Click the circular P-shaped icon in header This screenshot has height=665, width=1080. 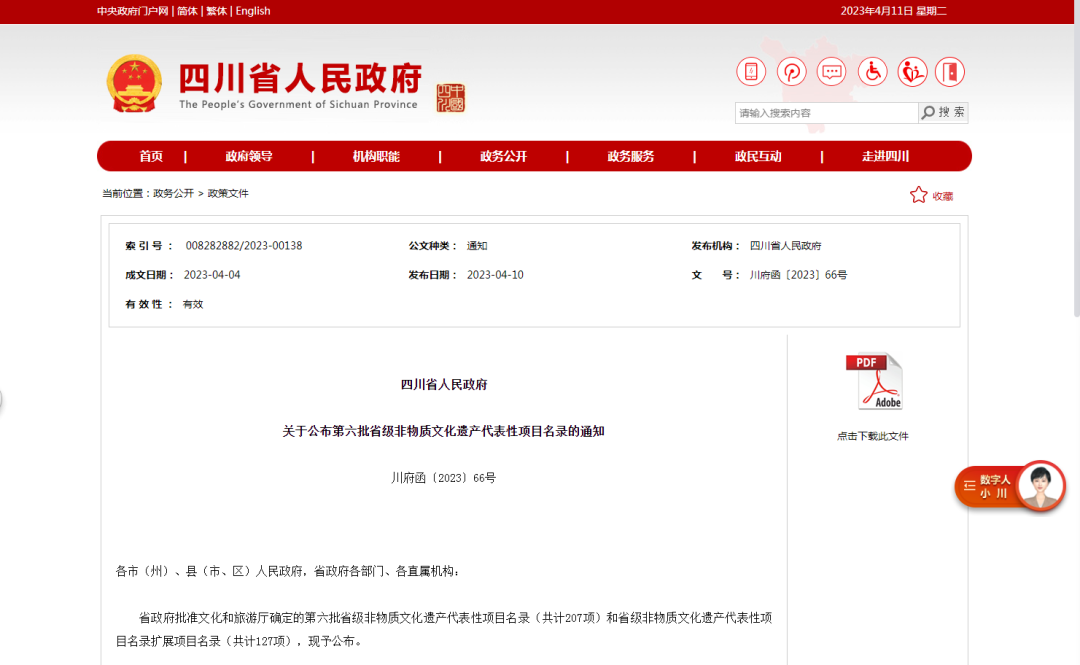(791, 72)
